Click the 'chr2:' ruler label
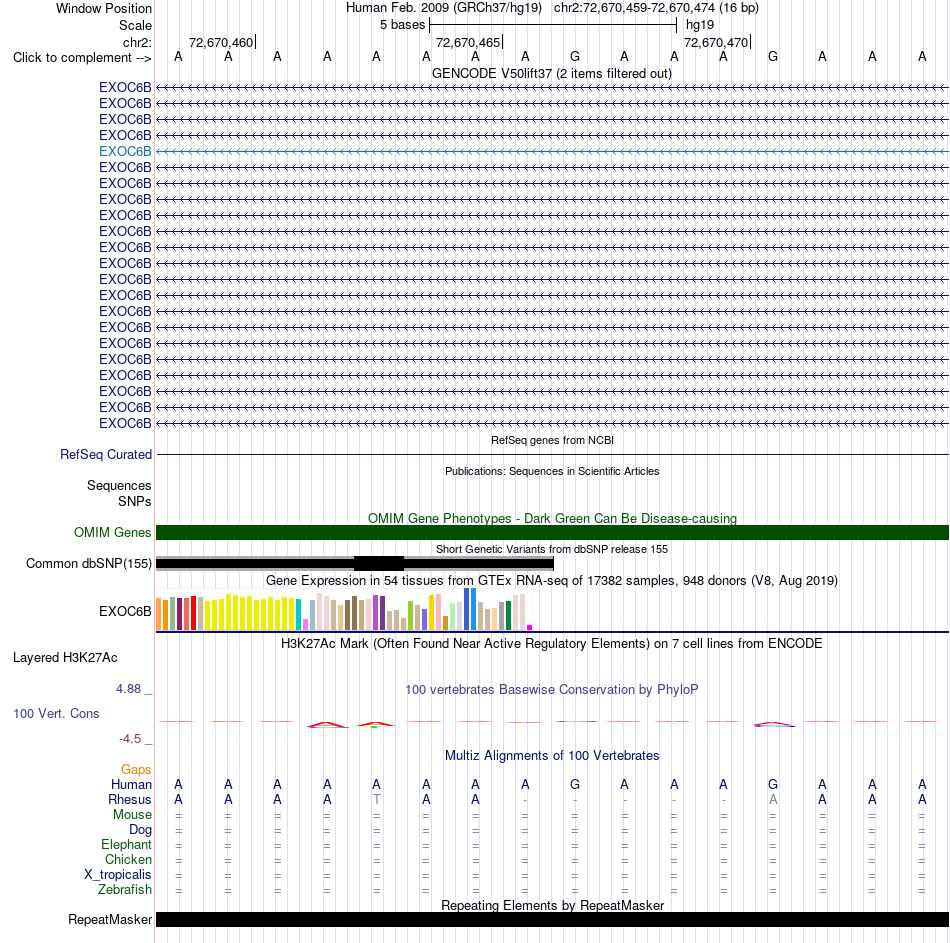 coord(138,42)
